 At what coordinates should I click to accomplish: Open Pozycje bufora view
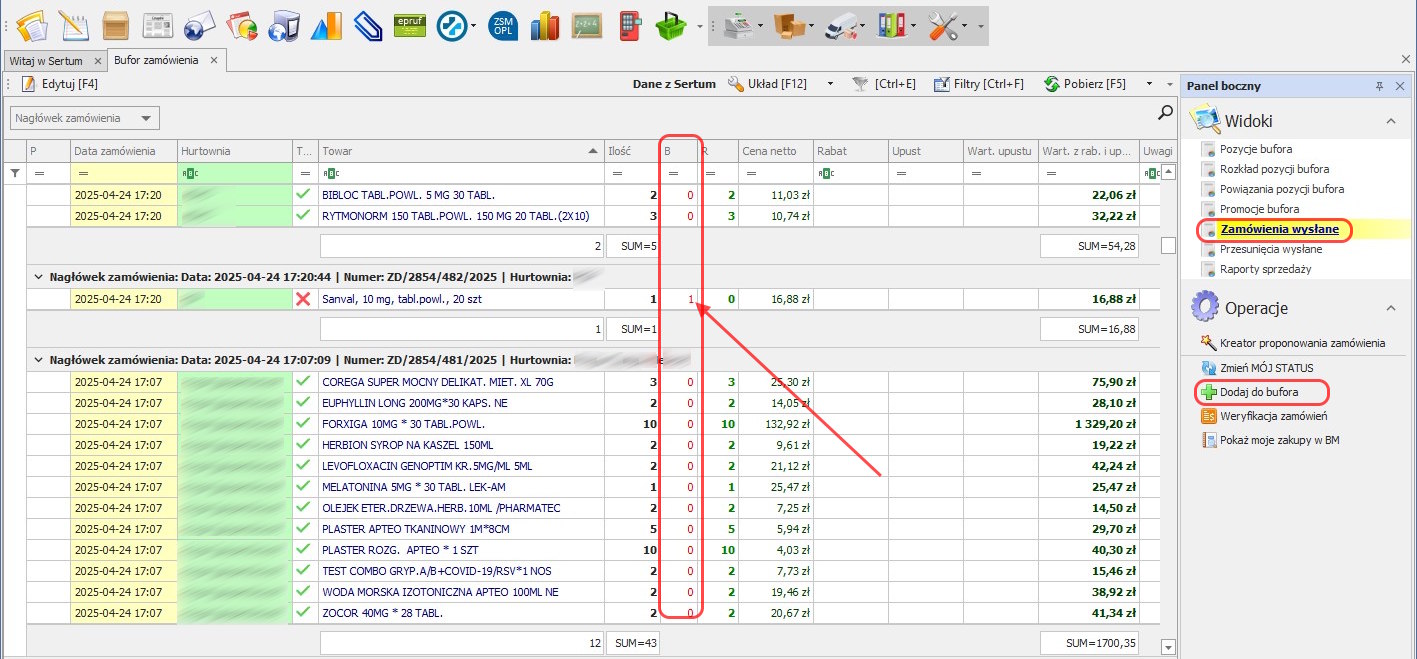click(x=1255, y=149)
